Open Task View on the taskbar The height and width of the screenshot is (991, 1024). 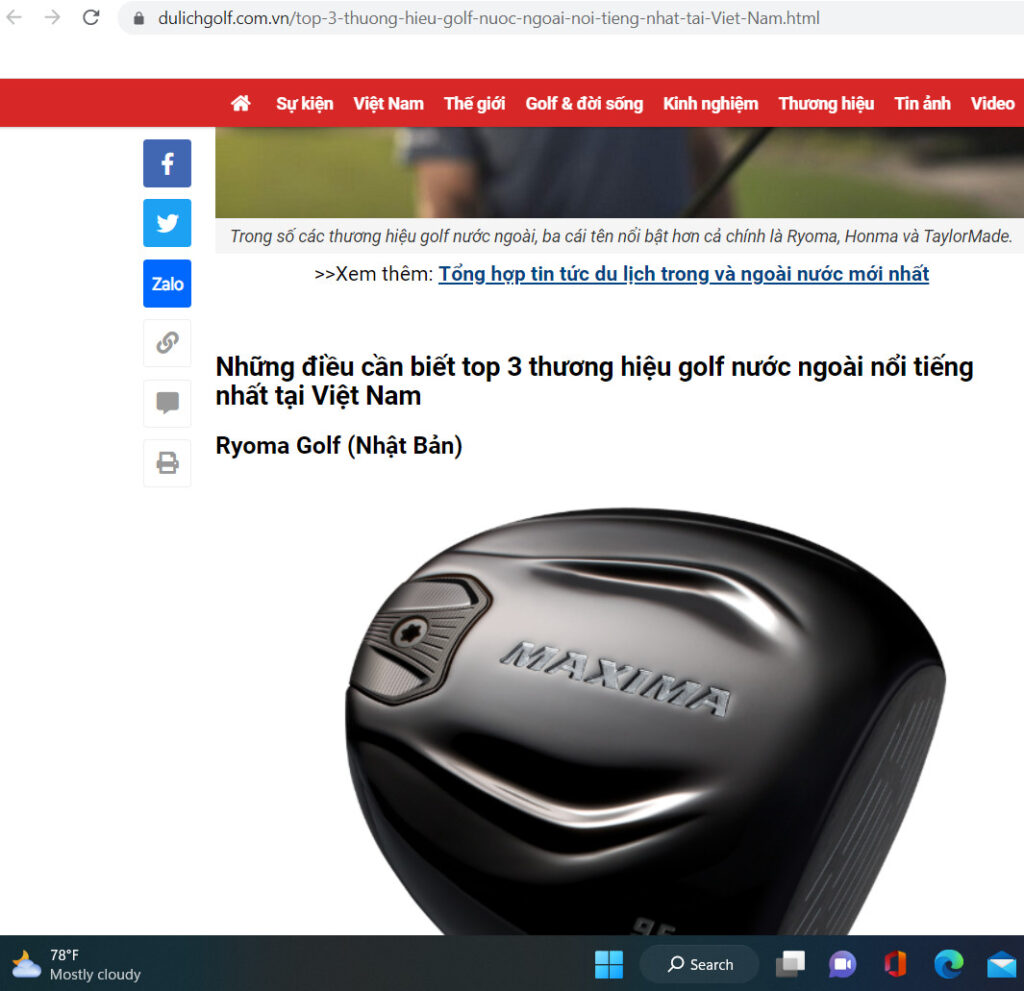790,965
